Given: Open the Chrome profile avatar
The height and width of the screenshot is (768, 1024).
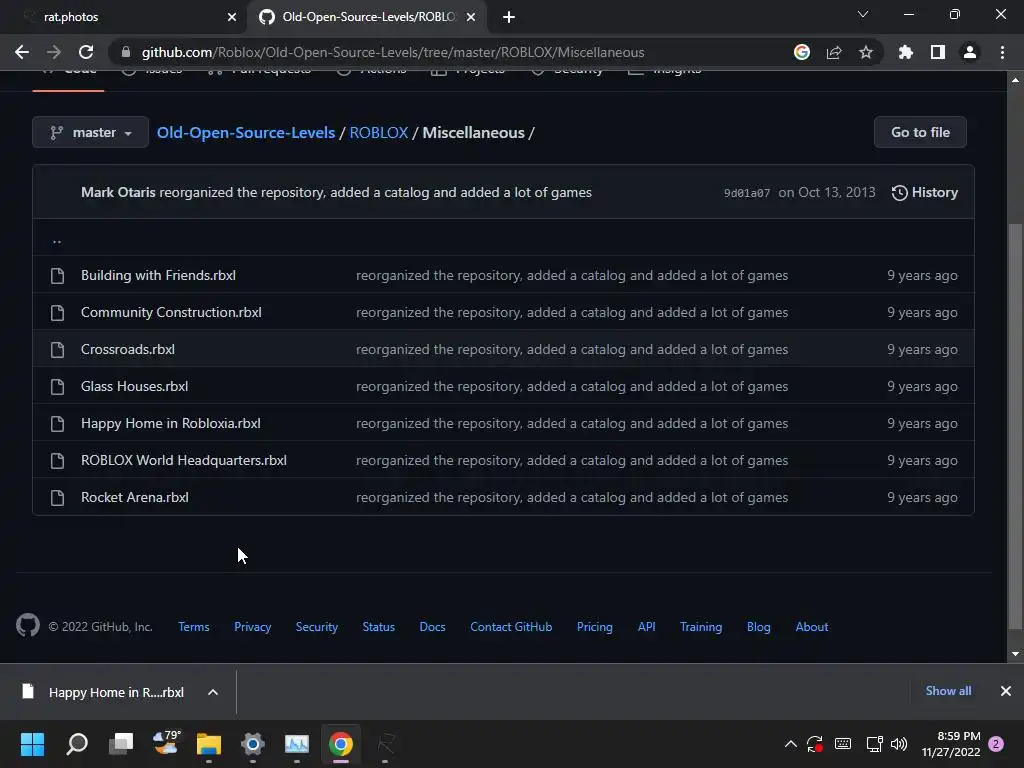Looking at the screenshot, I should 970,52.
